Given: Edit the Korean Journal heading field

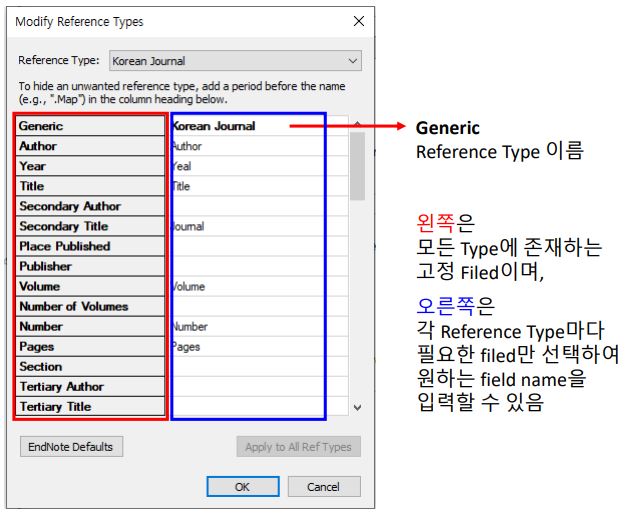Looking at the screenshot, I should [258, 126].
